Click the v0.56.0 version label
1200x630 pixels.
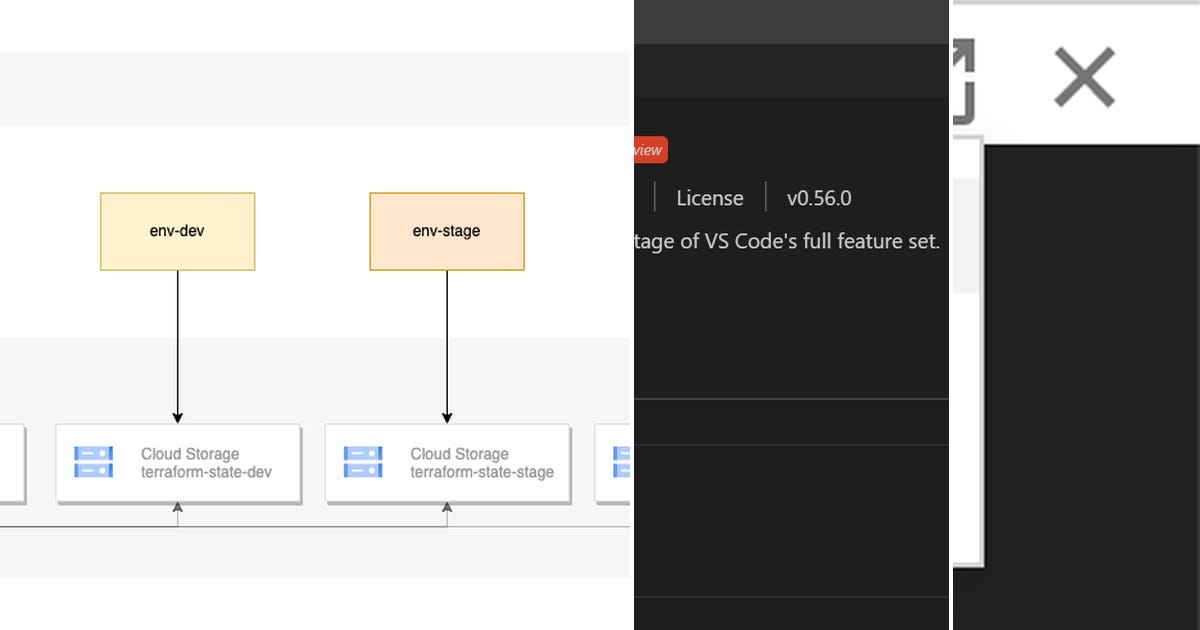[x=819, y=198]
